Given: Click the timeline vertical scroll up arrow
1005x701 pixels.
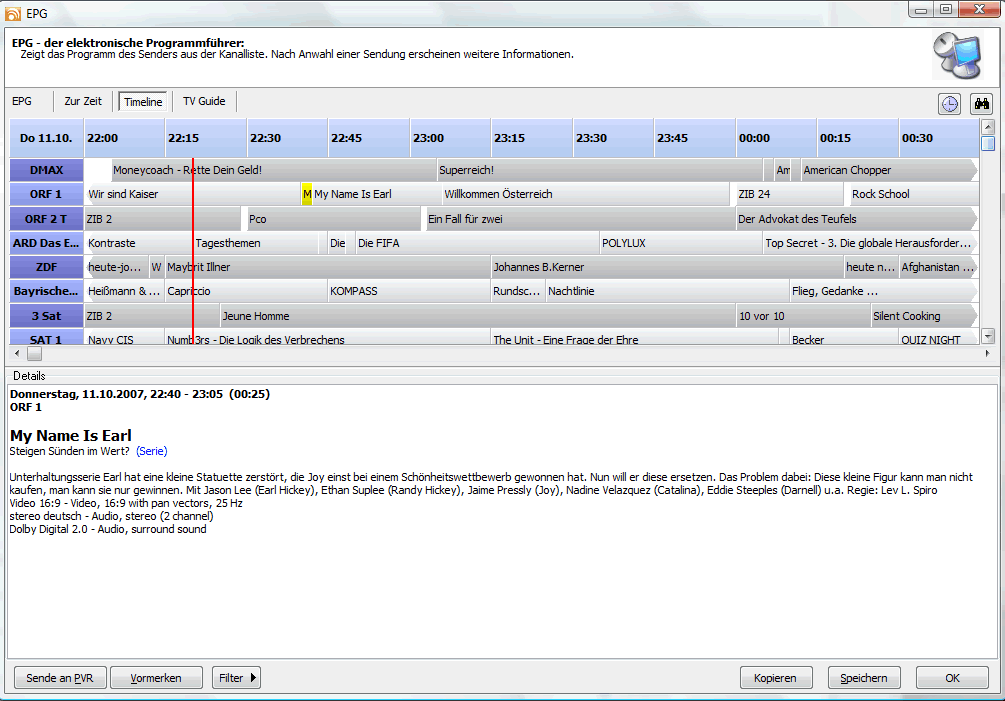Looking at the screenshot, I should [988, 126].
